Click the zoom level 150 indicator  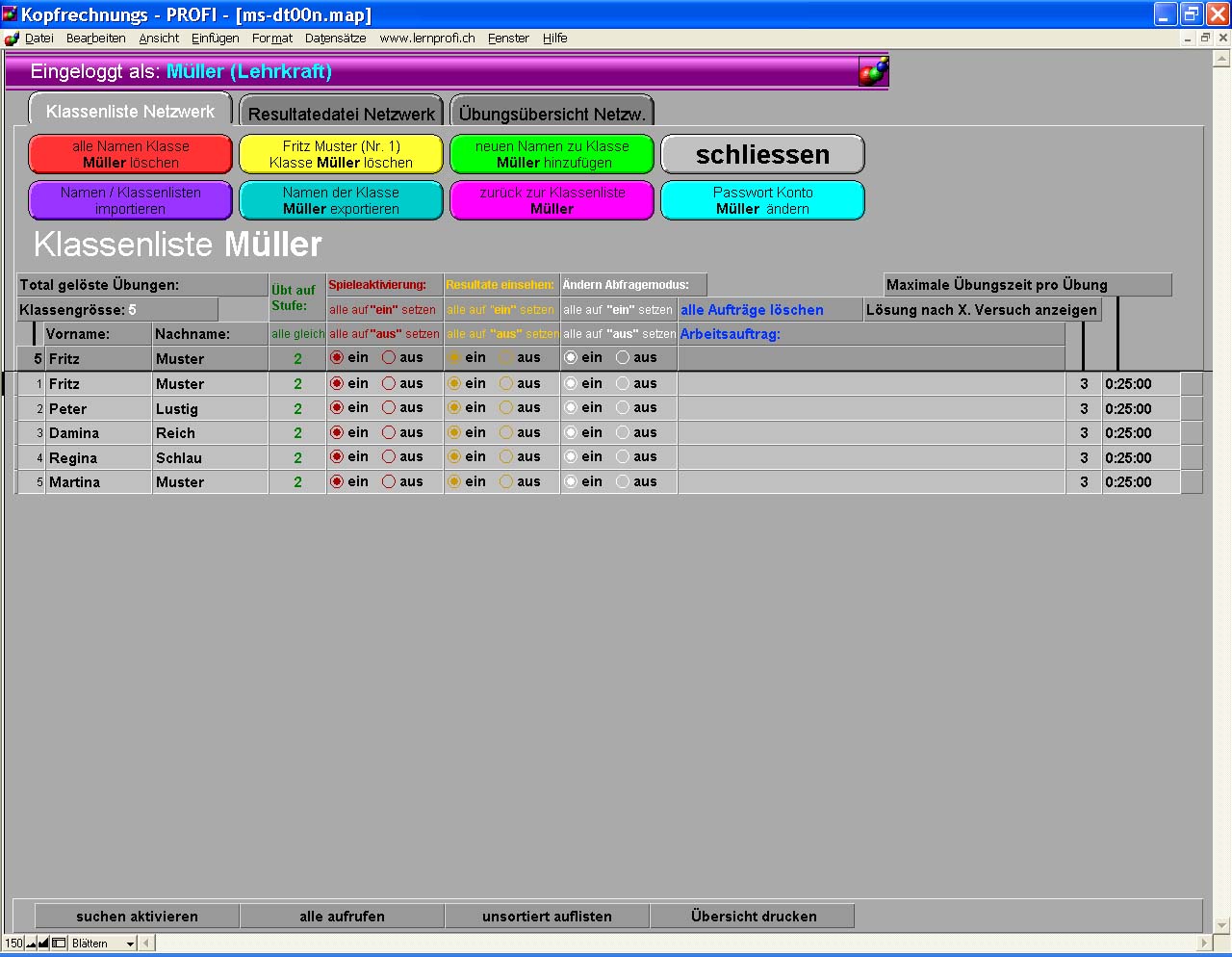point(13,944)
